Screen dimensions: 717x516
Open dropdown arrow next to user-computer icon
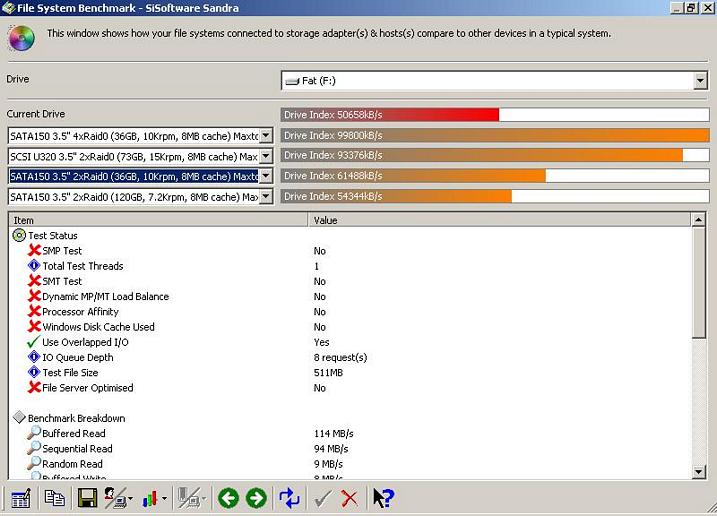pos(131,499)
